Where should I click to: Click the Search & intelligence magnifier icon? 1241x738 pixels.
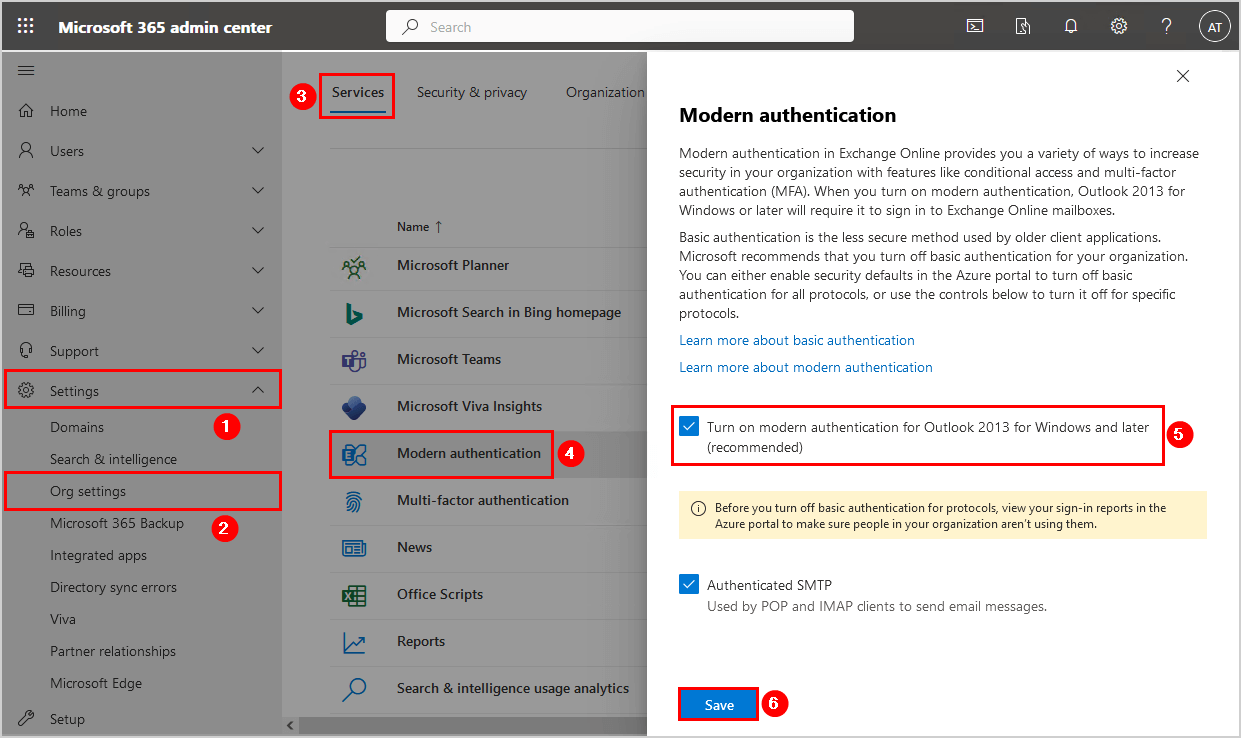[x=354, y=689]
